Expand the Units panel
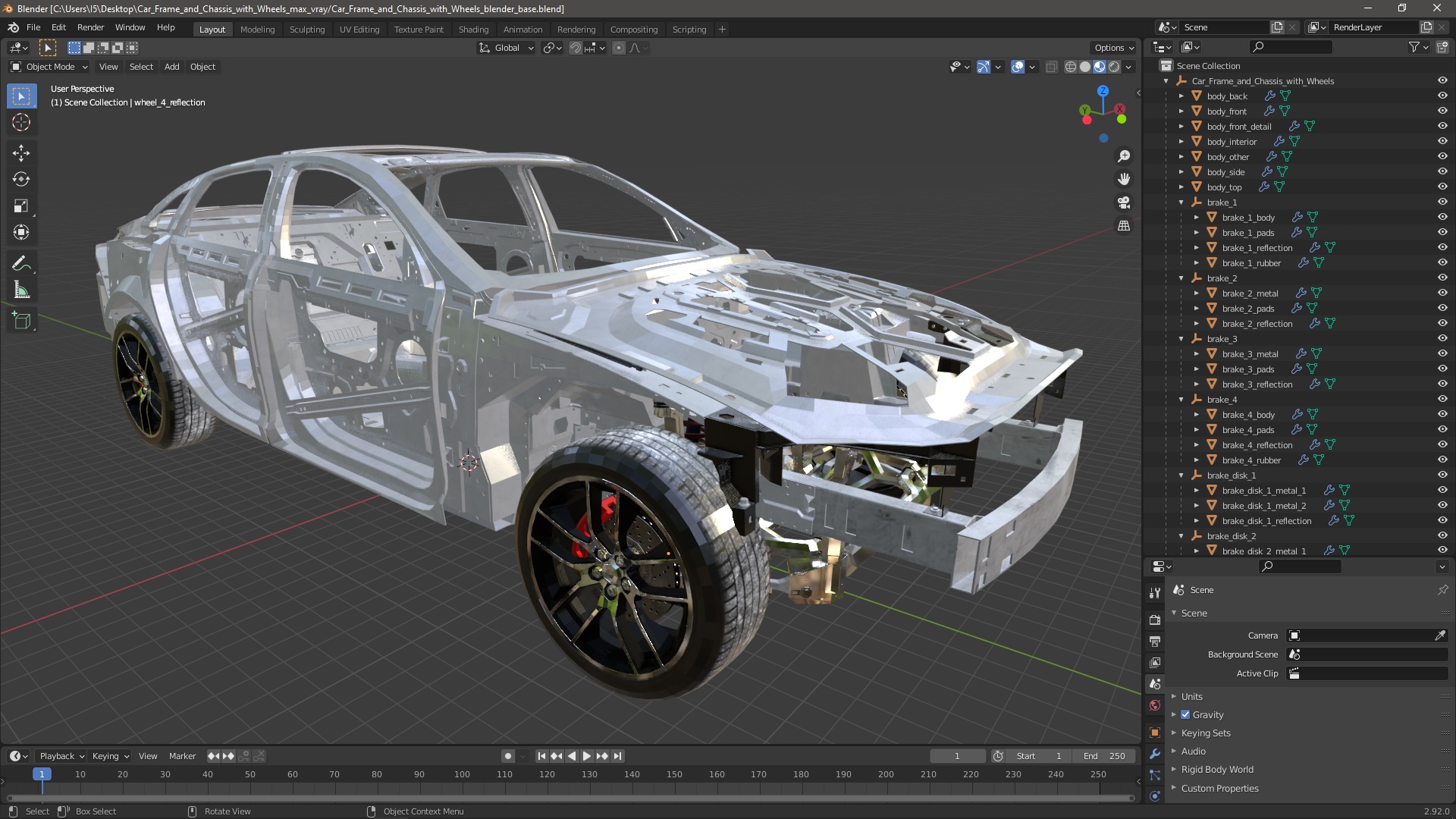This screenshot has height=819, width=1456. click(x=1191, y=696)
